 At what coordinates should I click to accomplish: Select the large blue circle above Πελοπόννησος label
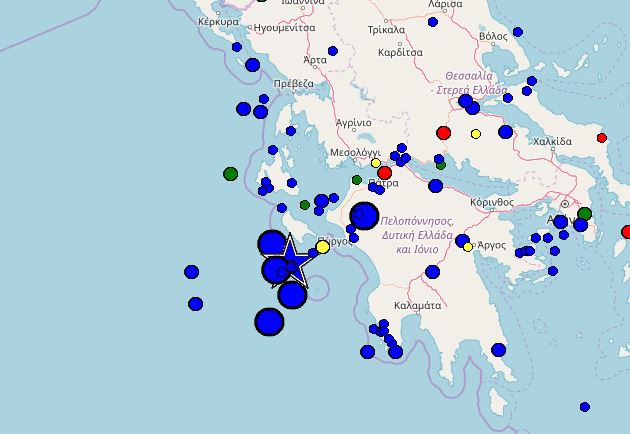(x=364, y=215)
